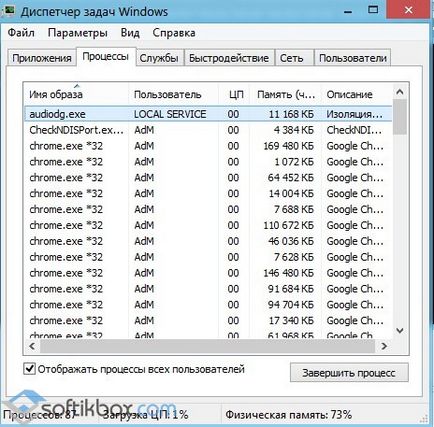The height and width of the screenshot is (427, 434).
Task: Select chrome.exe row using 14 004 КБ
Action: point(208,194)
